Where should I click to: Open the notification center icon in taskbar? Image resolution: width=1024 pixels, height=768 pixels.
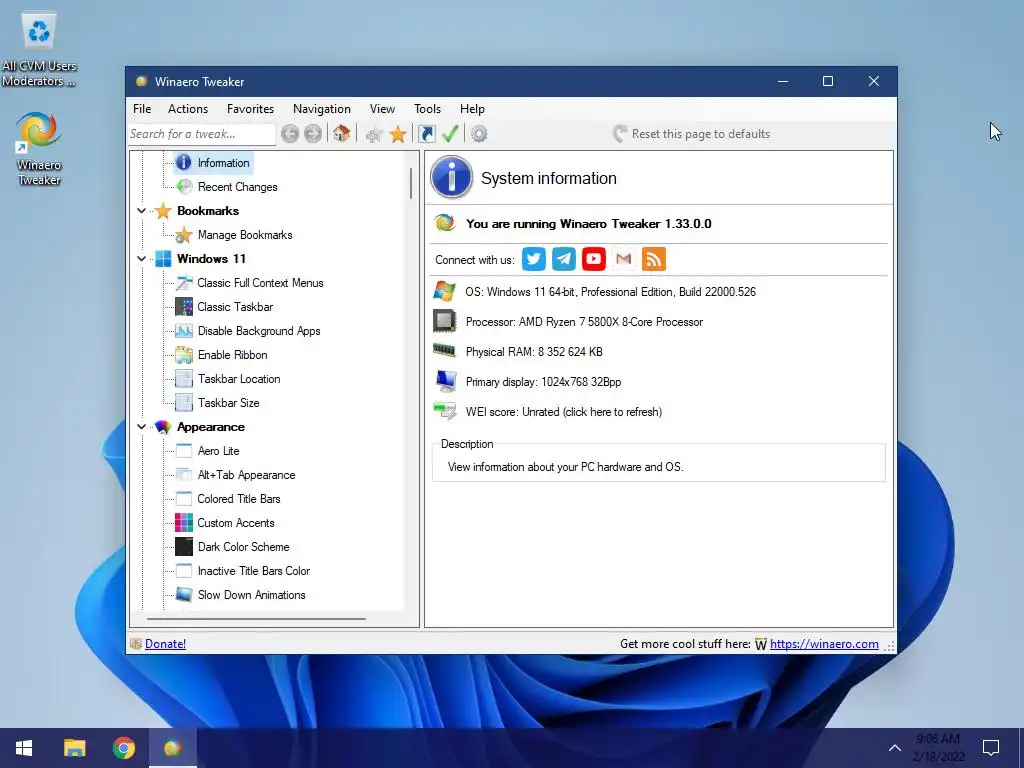pos(991,748)
